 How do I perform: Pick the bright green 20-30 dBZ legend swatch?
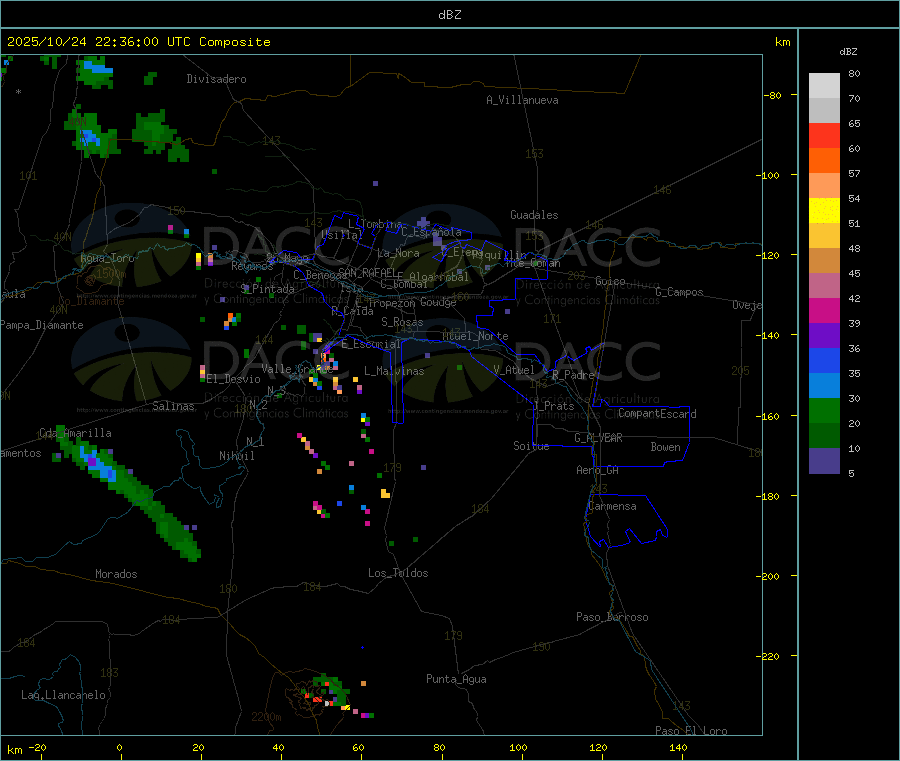(824, 410)
